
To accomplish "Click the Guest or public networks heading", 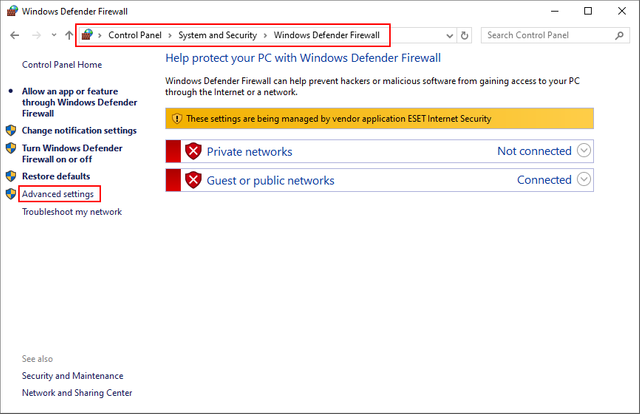I will [x=271, y=180].
